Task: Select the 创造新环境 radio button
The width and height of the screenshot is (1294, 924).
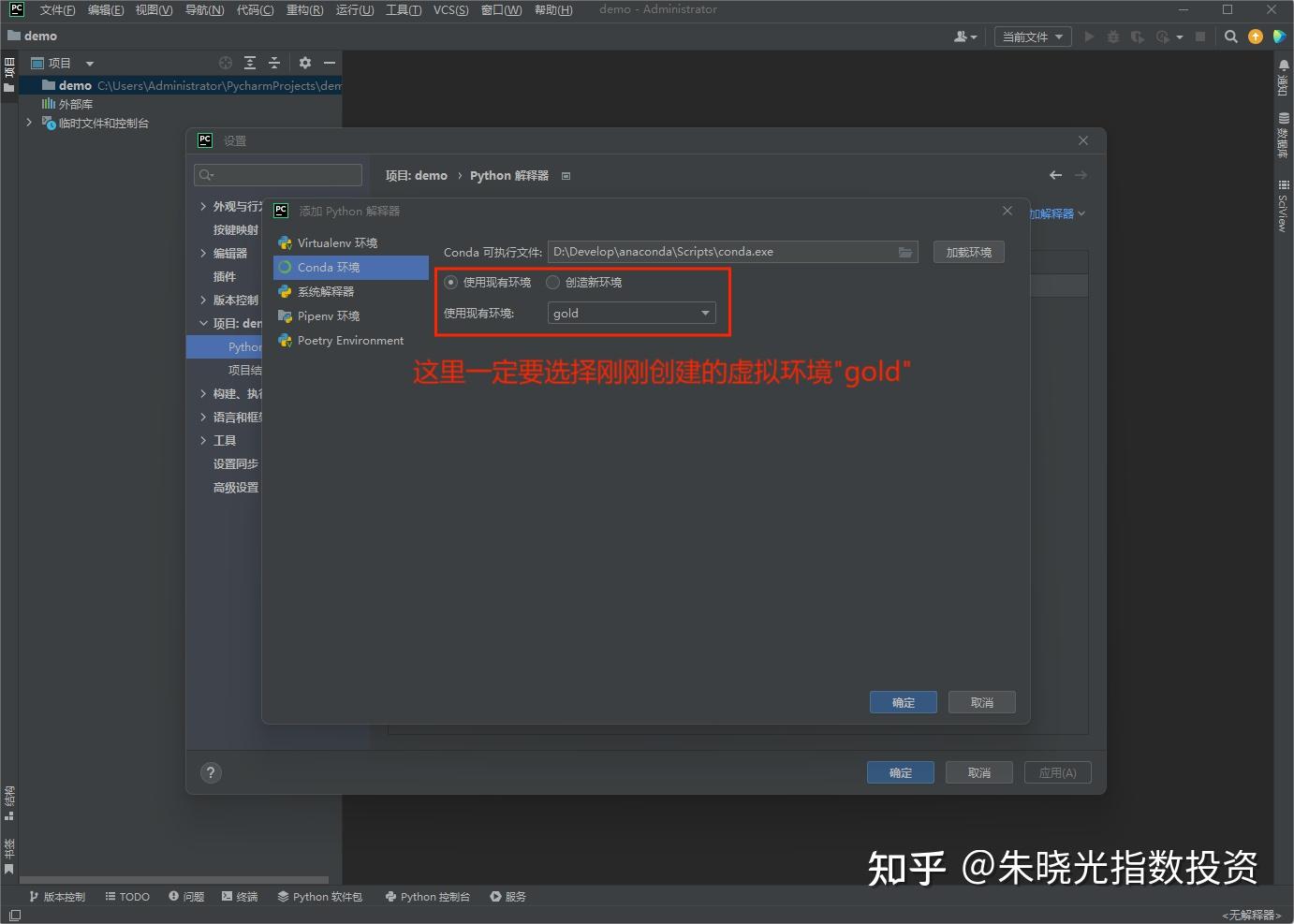Action: click(x=552, y=282)
